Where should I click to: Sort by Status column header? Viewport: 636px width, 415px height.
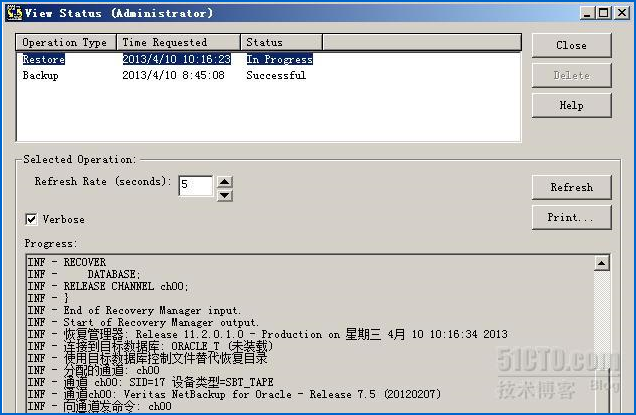[281, 42]
